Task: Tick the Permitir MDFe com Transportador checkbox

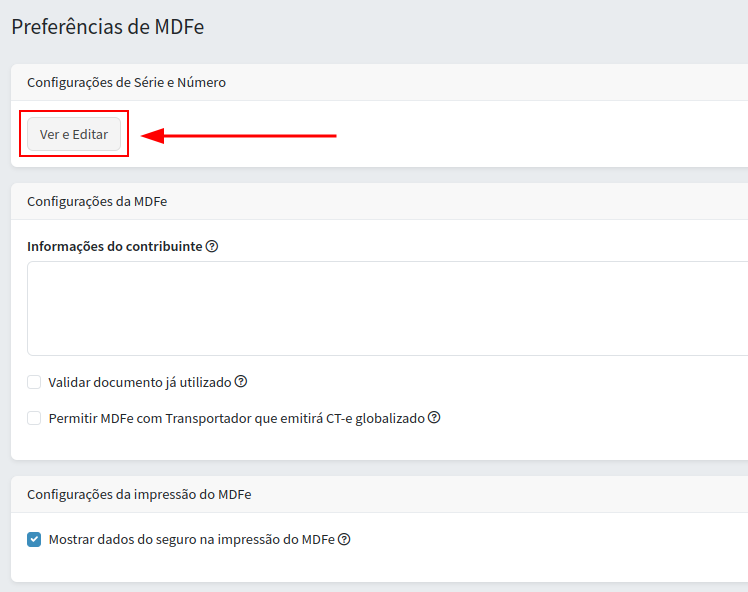Action: tap(34, 418)
